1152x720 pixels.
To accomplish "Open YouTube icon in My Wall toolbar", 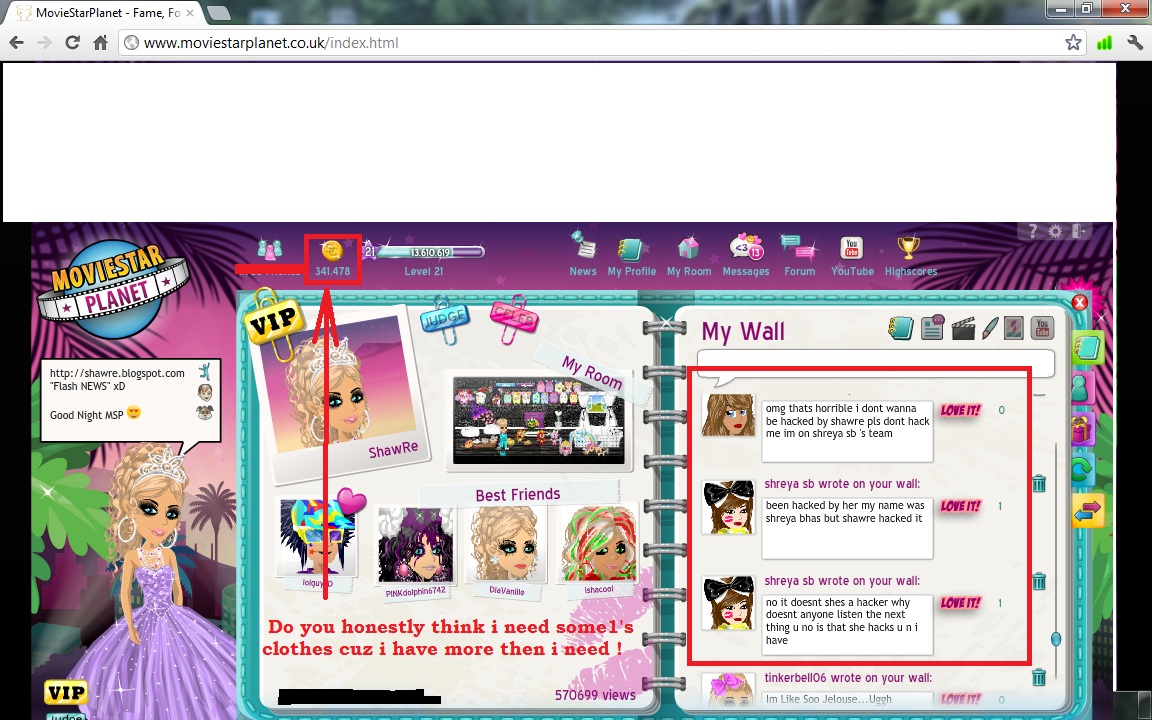I will coord(1042,328).
